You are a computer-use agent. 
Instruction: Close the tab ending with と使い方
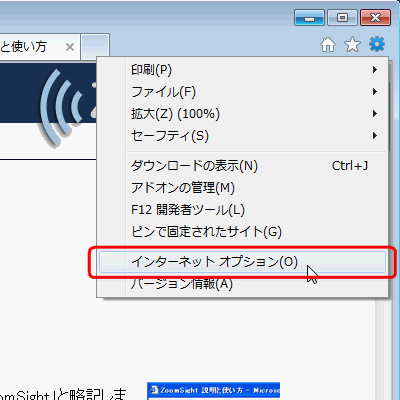tap(70, 47)
